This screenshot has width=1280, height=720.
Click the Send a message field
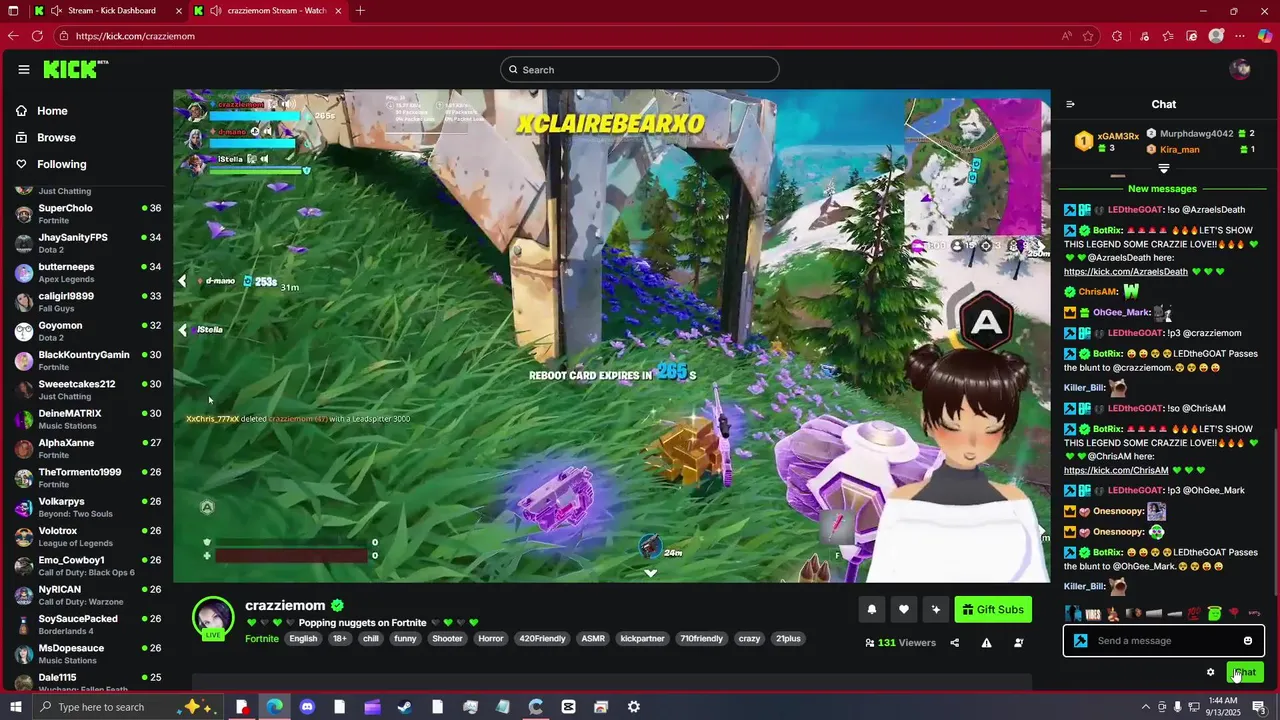[1164, 641]
